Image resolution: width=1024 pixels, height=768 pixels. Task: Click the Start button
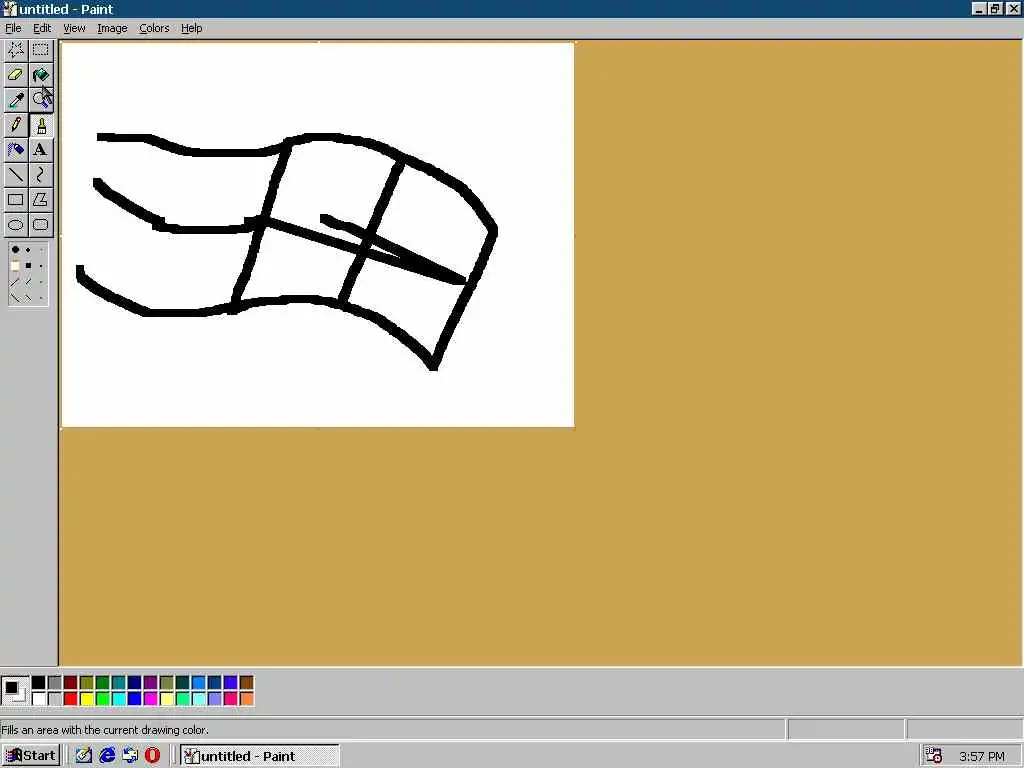coord(31,756)
